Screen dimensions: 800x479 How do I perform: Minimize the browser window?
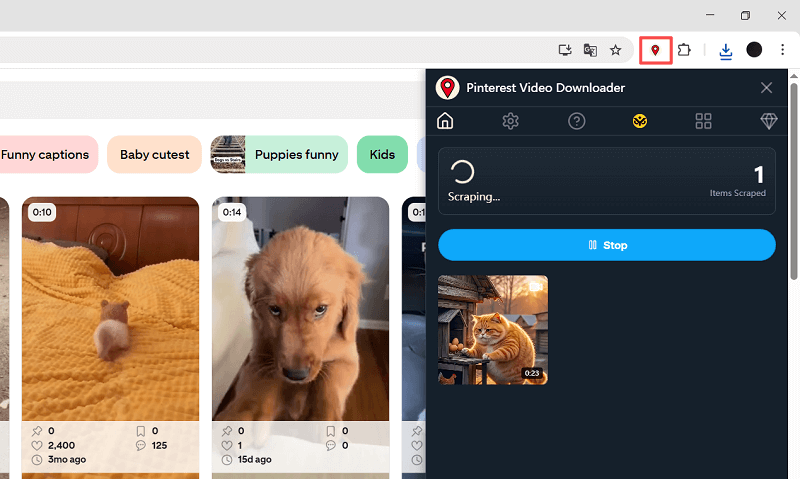[x=710, y=15]
